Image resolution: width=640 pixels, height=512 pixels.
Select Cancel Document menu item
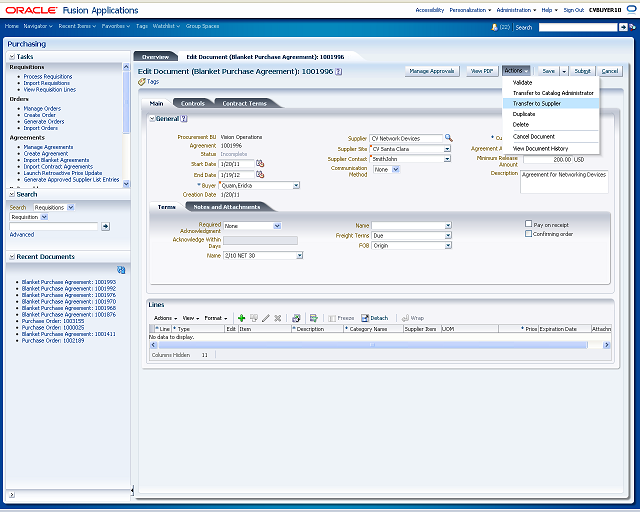551,137
